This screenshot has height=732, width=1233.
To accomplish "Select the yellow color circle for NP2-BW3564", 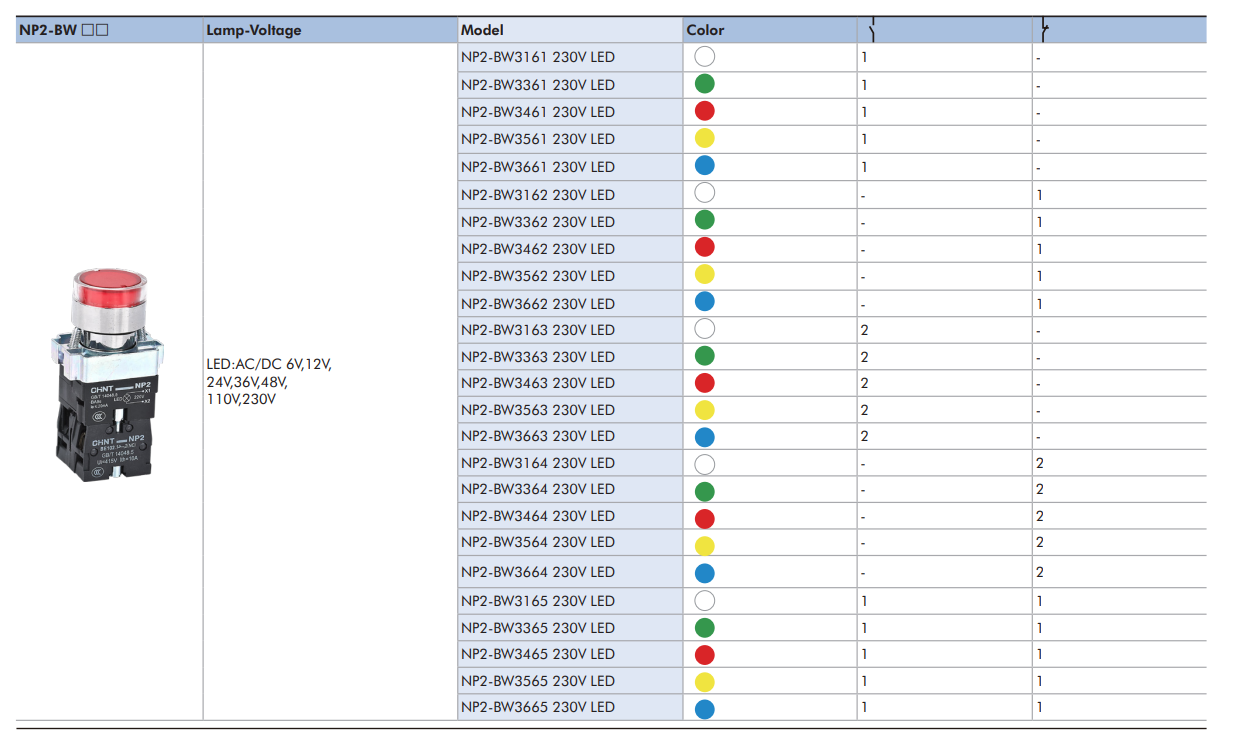I will click(x=705, y=545).
